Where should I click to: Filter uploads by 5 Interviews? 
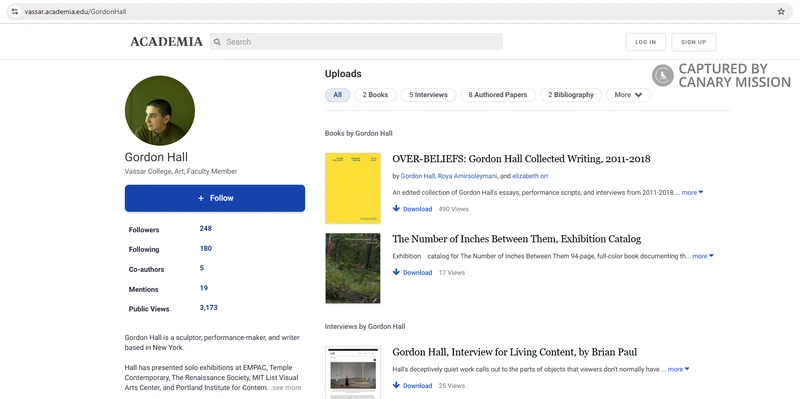(428, 95)
